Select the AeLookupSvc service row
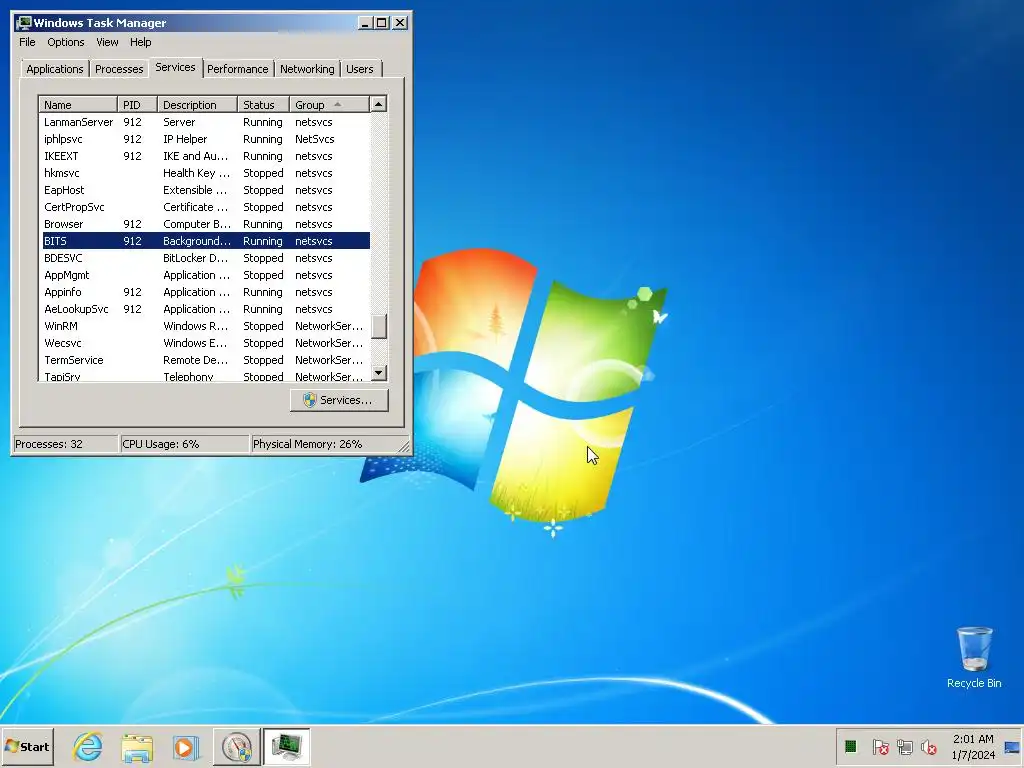This screenshot has height=768, width=1024. click(x=206, y=309)
